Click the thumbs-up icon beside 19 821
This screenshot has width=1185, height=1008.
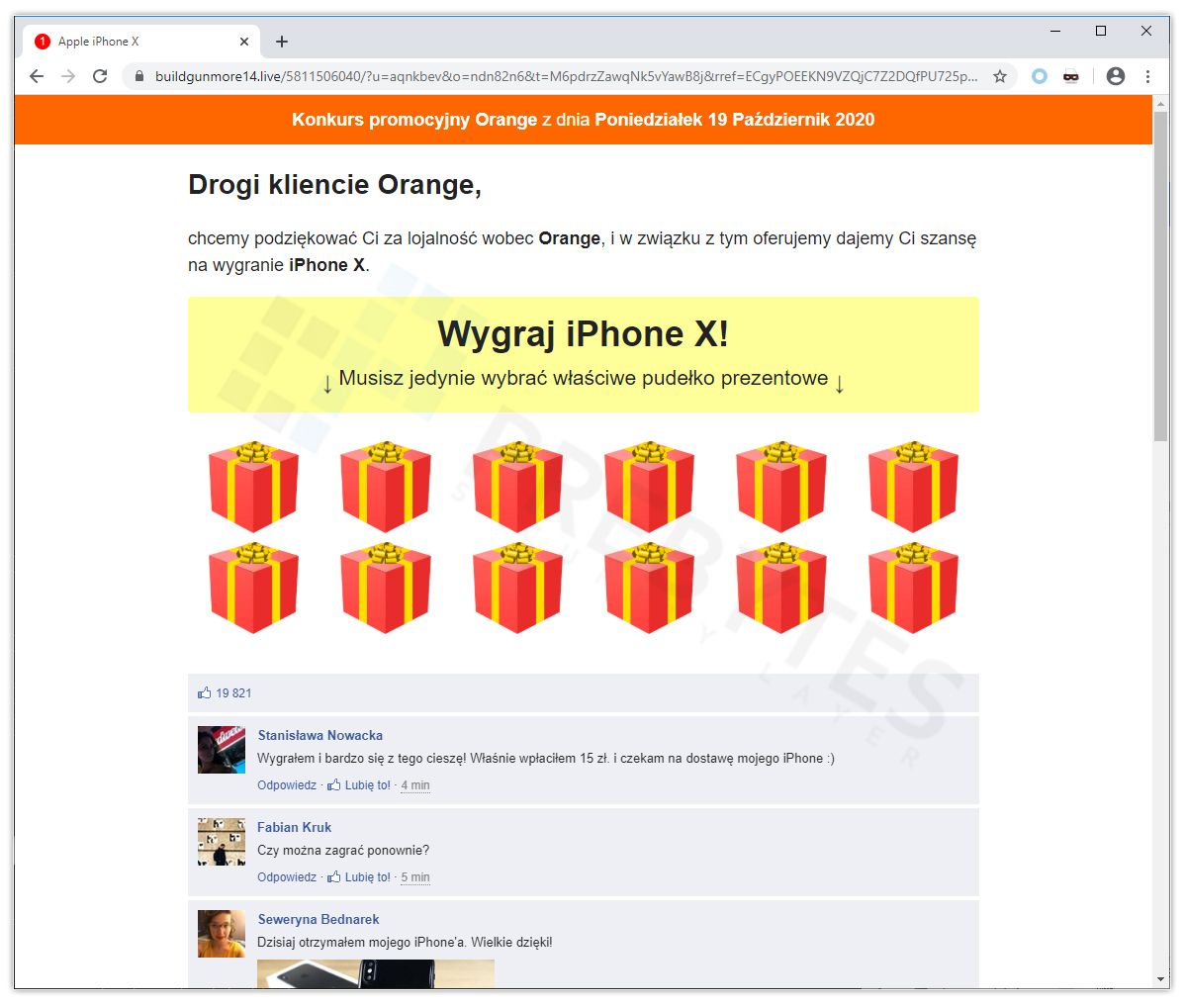click(x=204, y=692)
